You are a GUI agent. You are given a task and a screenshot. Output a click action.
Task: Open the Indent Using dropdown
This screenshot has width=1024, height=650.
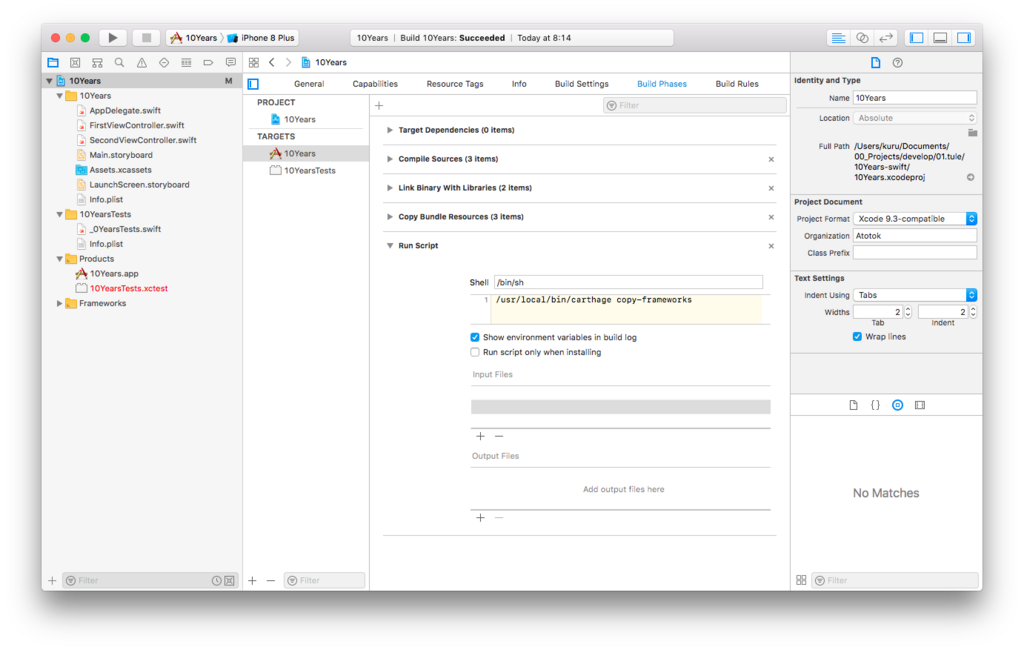915,295
